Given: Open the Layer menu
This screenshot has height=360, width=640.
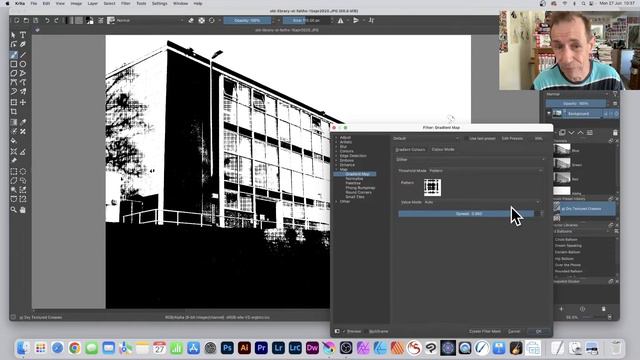Looking at the screenshot, I should pyautogui.click(x=93, y=3).
